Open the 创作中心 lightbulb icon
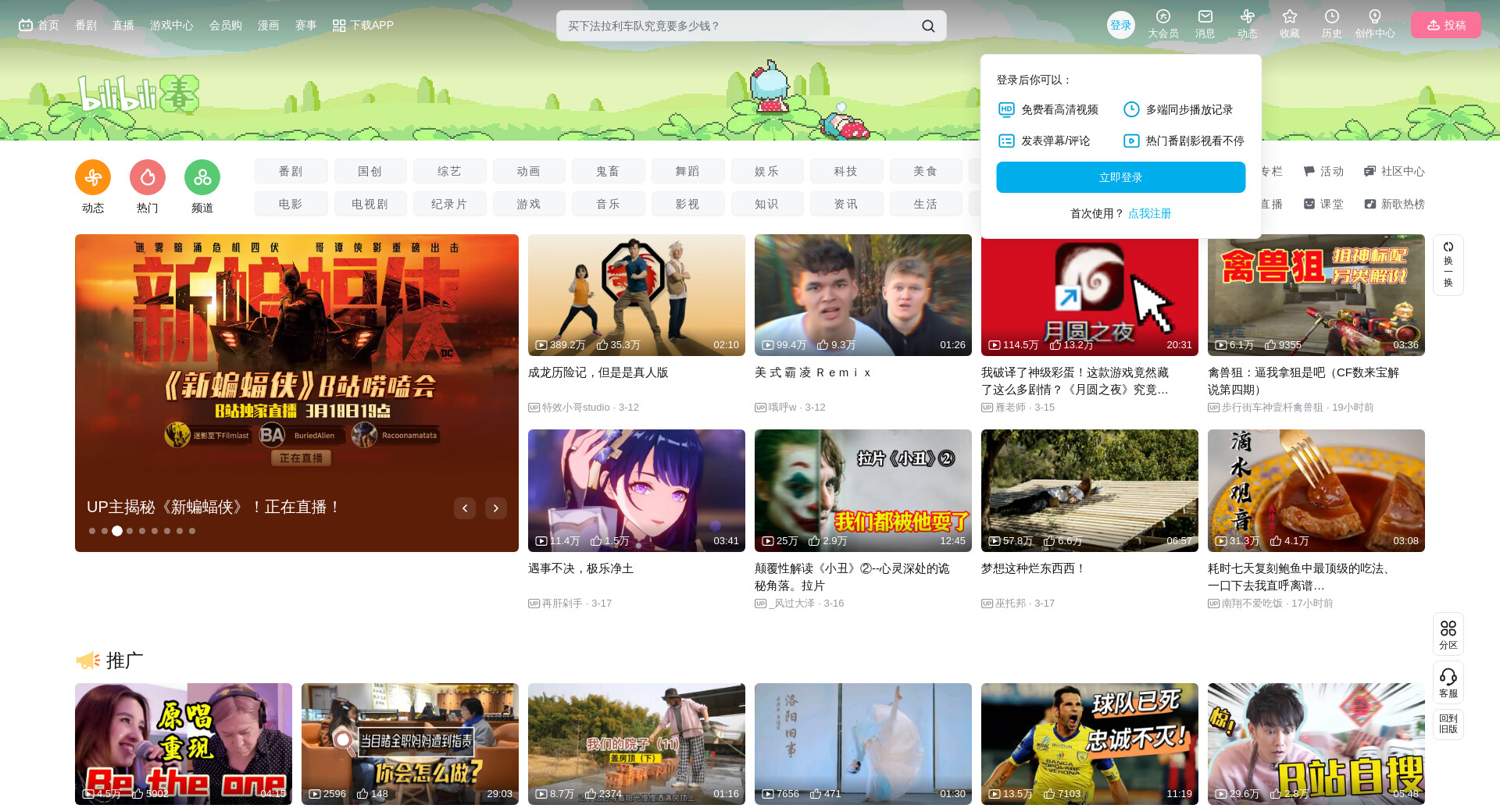Viewport: 1500px width, 812px height. [1375, 16]
